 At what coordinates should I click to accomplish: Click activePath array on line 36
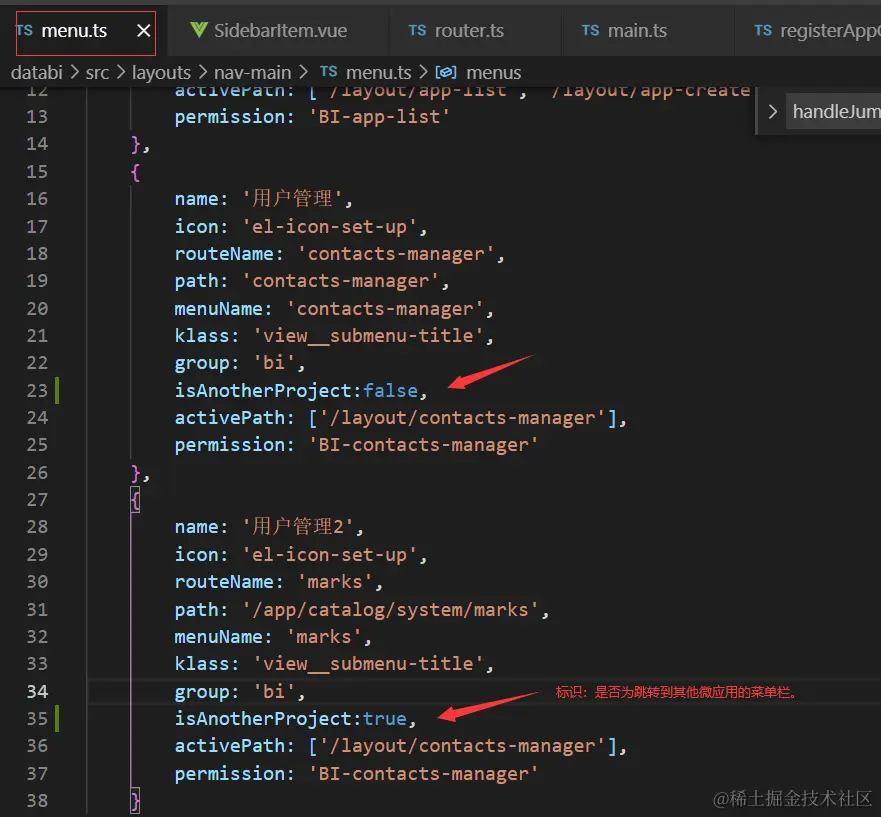[463, 746]
